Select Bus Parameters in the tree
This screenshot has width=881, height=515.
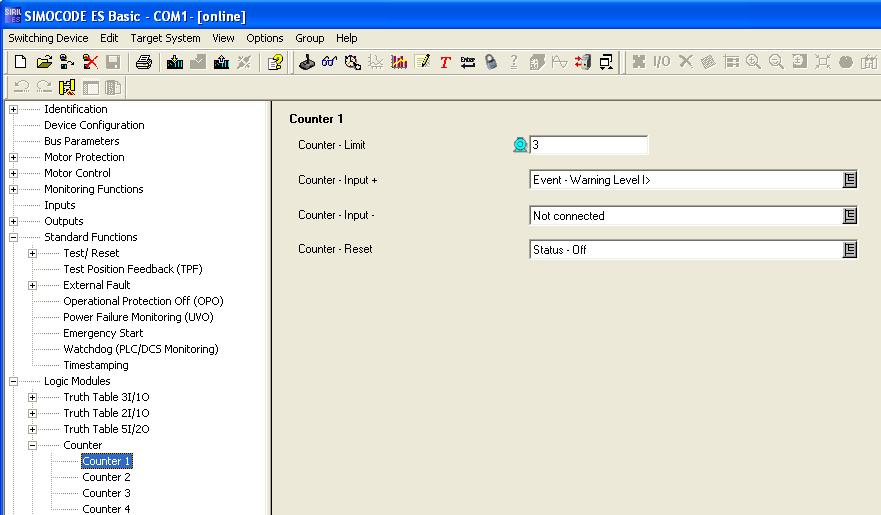click(82, 141)
